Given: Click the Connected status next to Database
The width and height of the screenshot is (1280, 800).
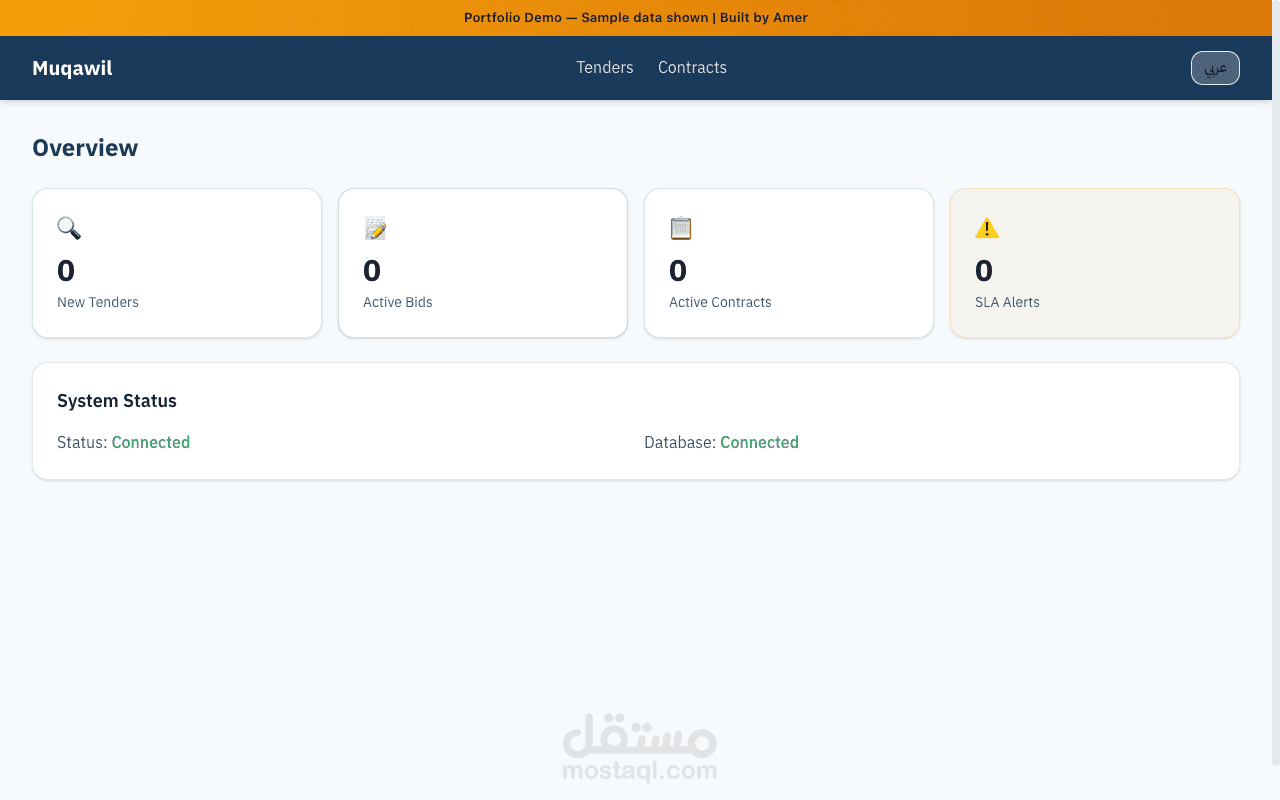Looking at the screenshot, I should click(759, 442).
